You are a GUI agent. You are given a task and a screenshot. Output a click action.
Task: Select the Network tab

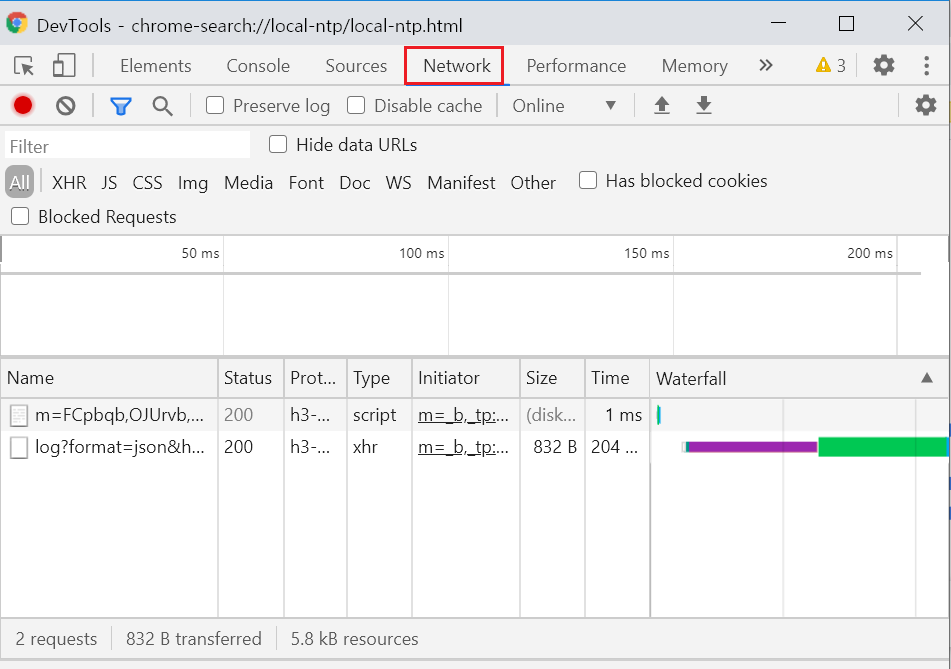pos(457,66)
